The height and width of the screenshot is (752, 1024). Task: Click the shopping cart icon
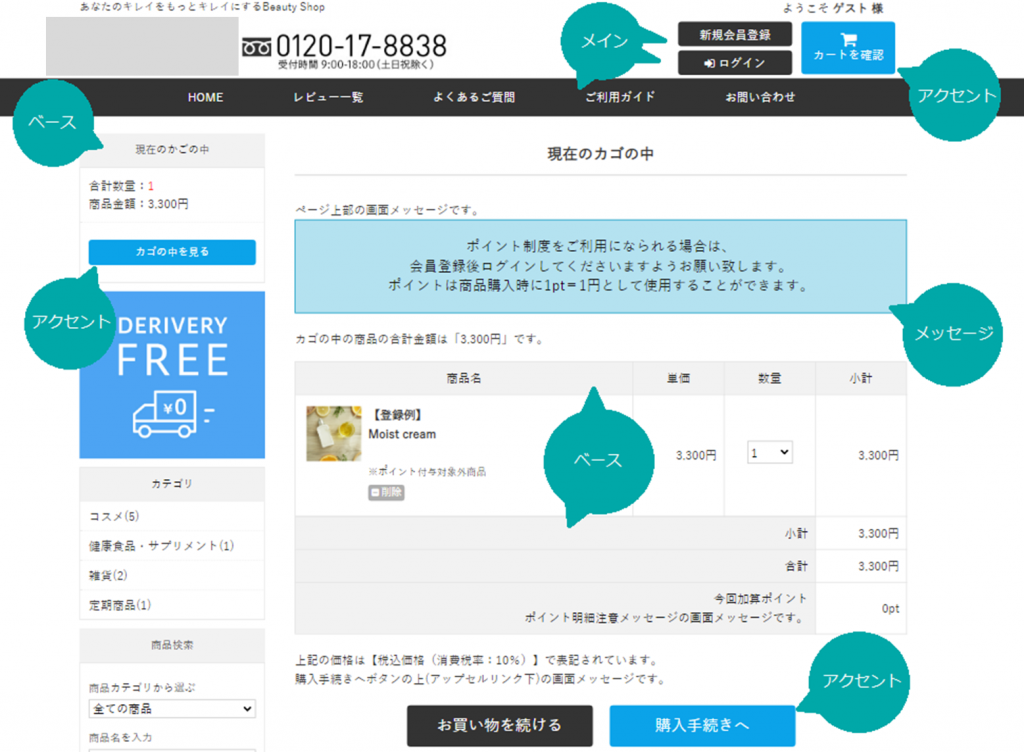pyautogui.click(x=848, y=41)
